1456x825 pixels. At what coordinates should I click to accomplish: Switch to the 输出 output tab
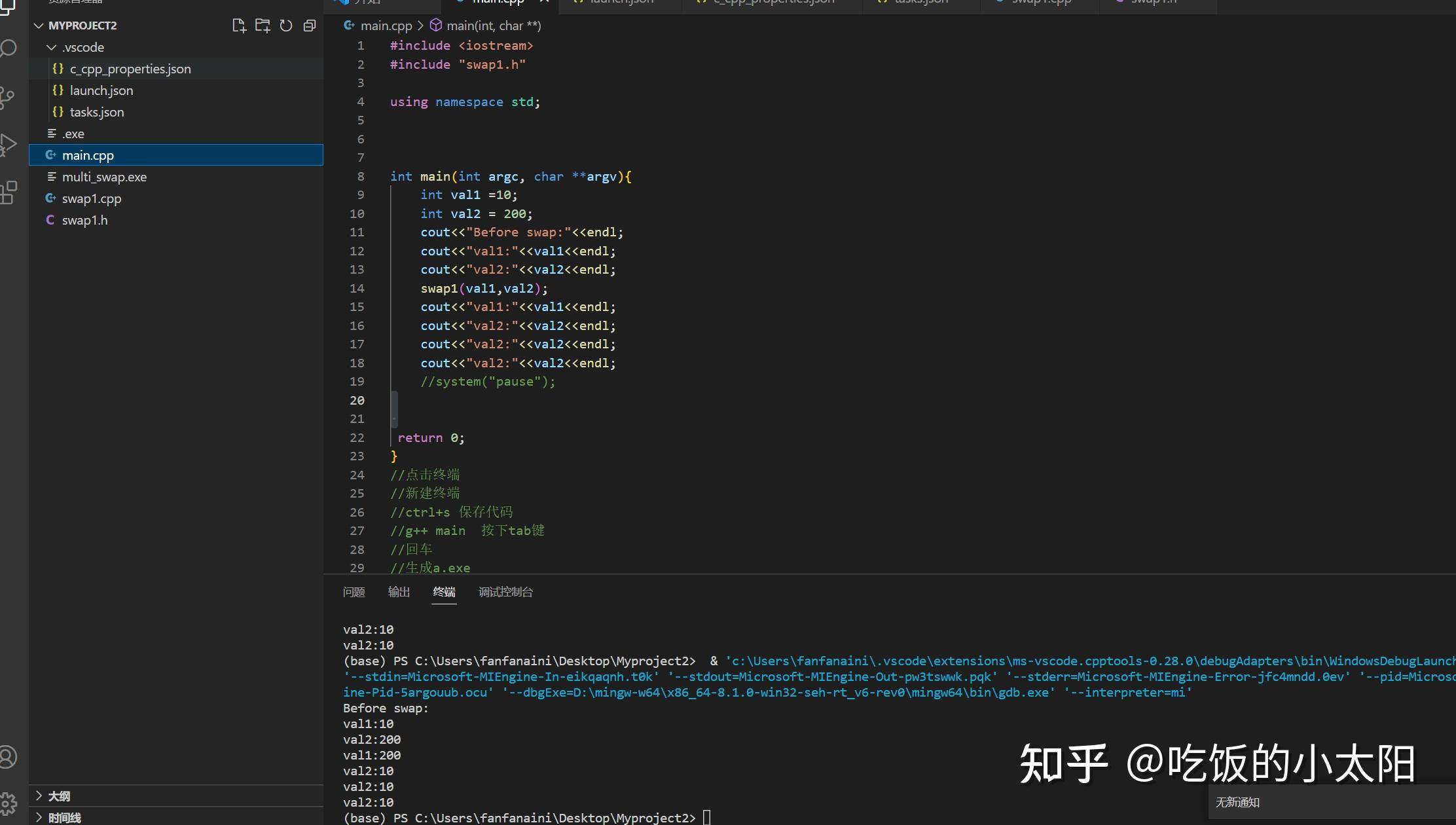pos(399,592)
